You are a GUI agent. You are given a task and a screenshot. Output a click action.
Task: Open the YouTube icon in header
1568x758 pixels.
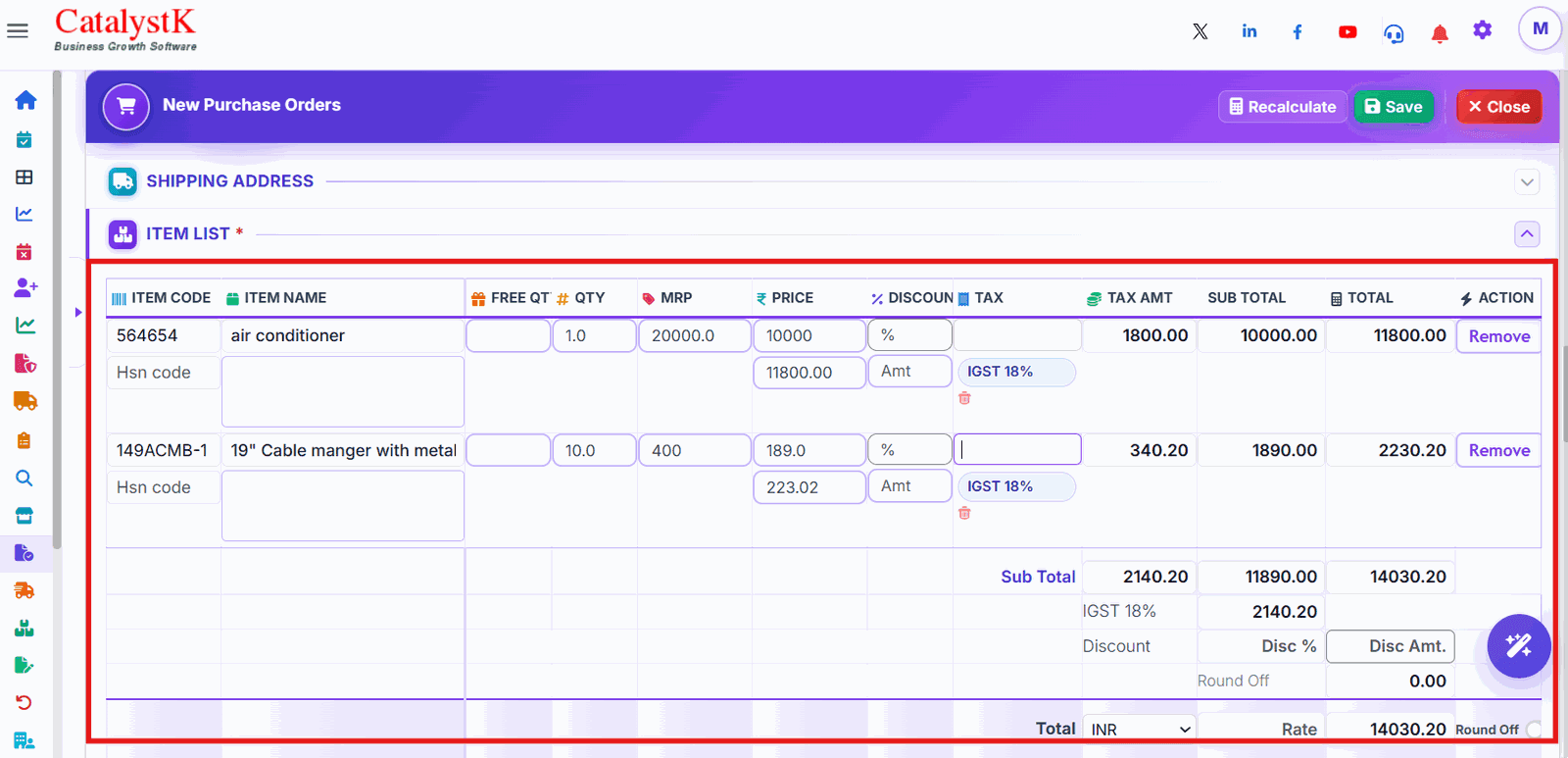1347,32
